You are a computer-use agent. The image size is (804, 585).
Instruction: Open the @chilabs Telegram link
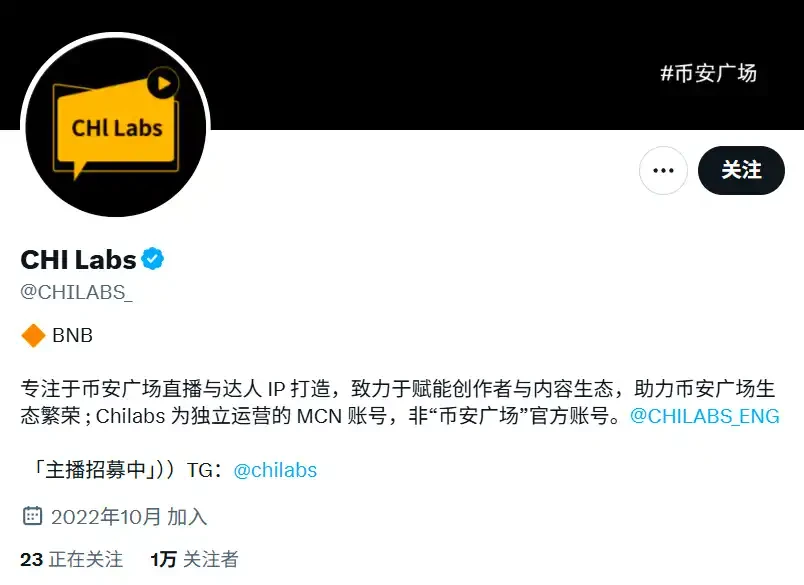[x=275, y=470]
